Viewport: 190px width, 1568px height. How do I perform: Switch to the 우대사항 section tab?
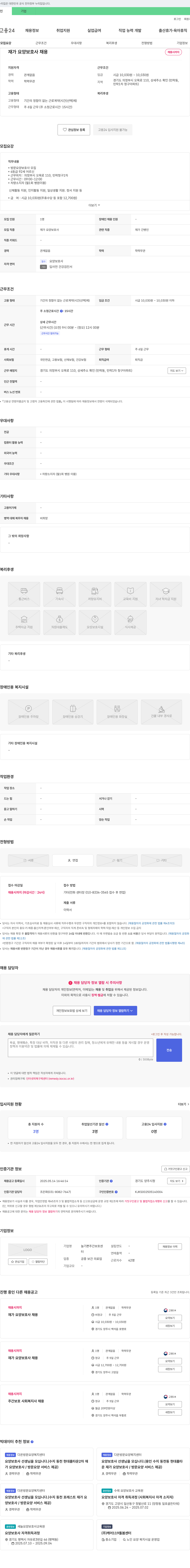[x=76, y=43]
